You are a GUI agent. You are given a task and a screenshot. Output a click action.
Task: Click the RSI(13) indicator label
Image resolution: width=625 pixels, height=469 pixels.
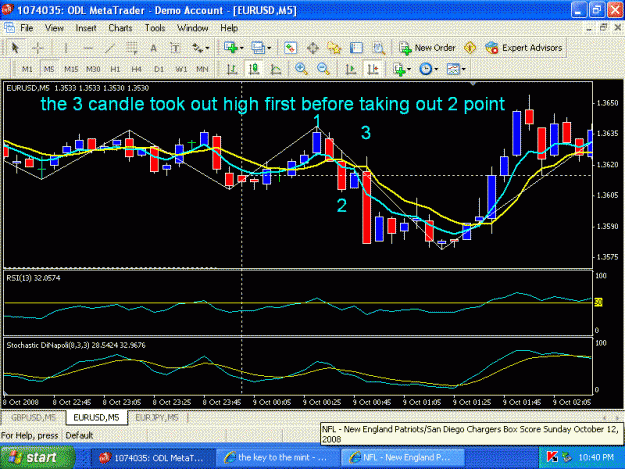coord(33,278)
